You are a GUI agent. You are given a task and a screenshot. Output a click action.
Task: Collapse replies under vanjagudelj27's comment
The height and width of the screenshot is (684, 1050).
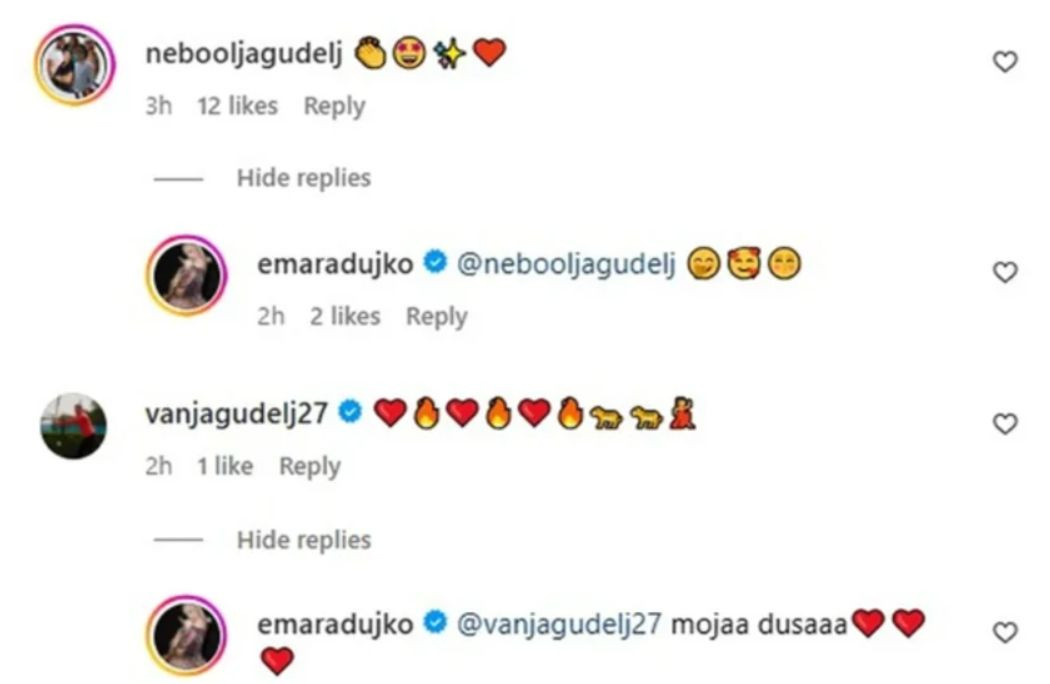(303, 539)
